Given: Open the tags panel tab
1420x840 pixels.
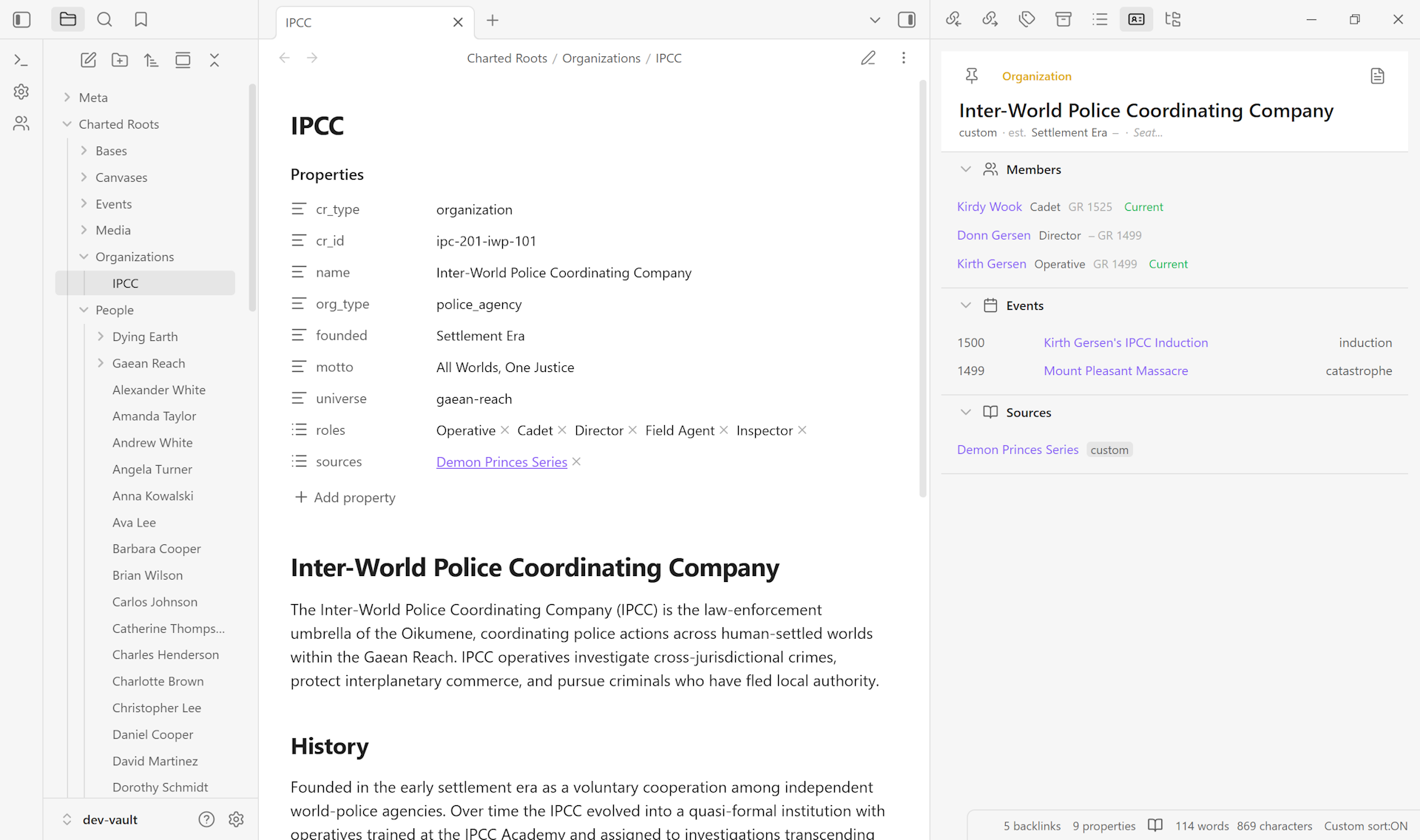Looking at the screenshot, I should click(x=1027, y=20).
